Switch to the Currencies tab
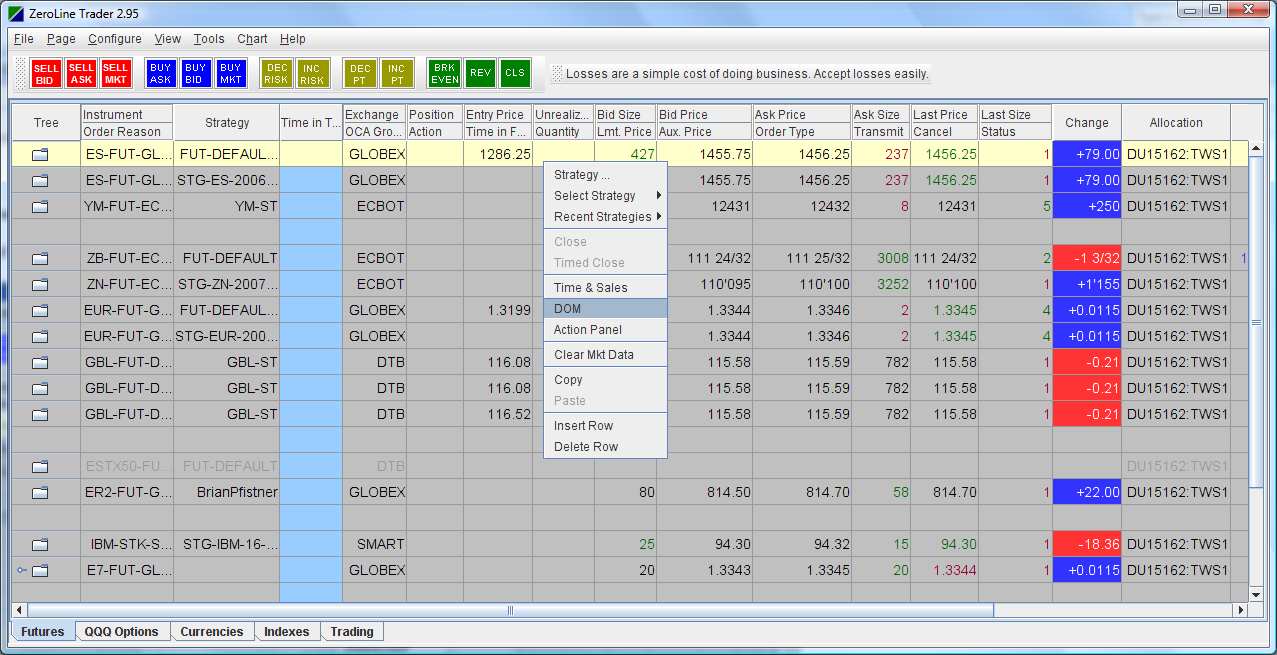 click(x=212, y=632)
